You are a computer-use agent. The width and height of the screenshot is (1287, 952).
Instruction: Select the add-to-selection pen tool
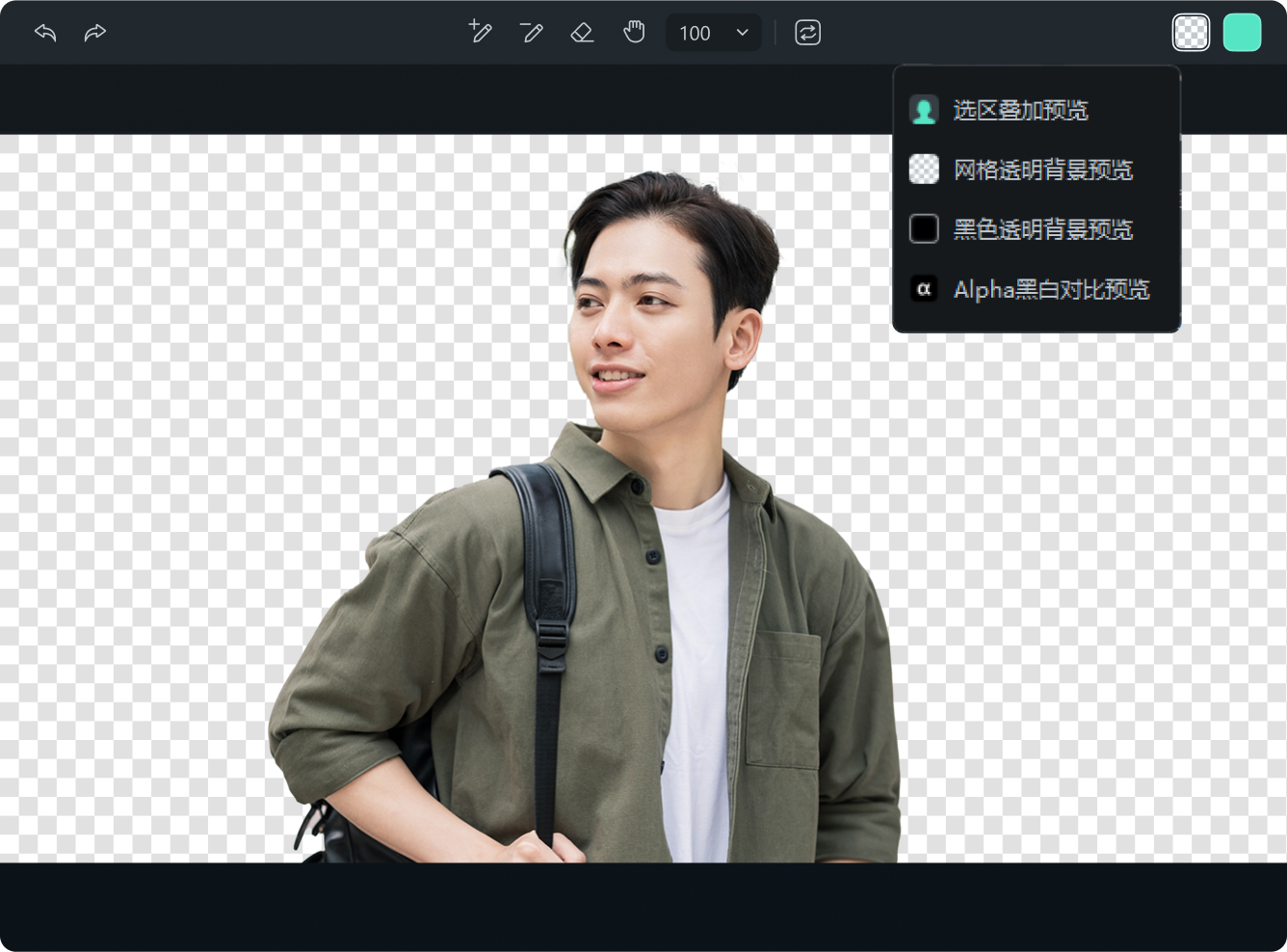click(480, 32)
